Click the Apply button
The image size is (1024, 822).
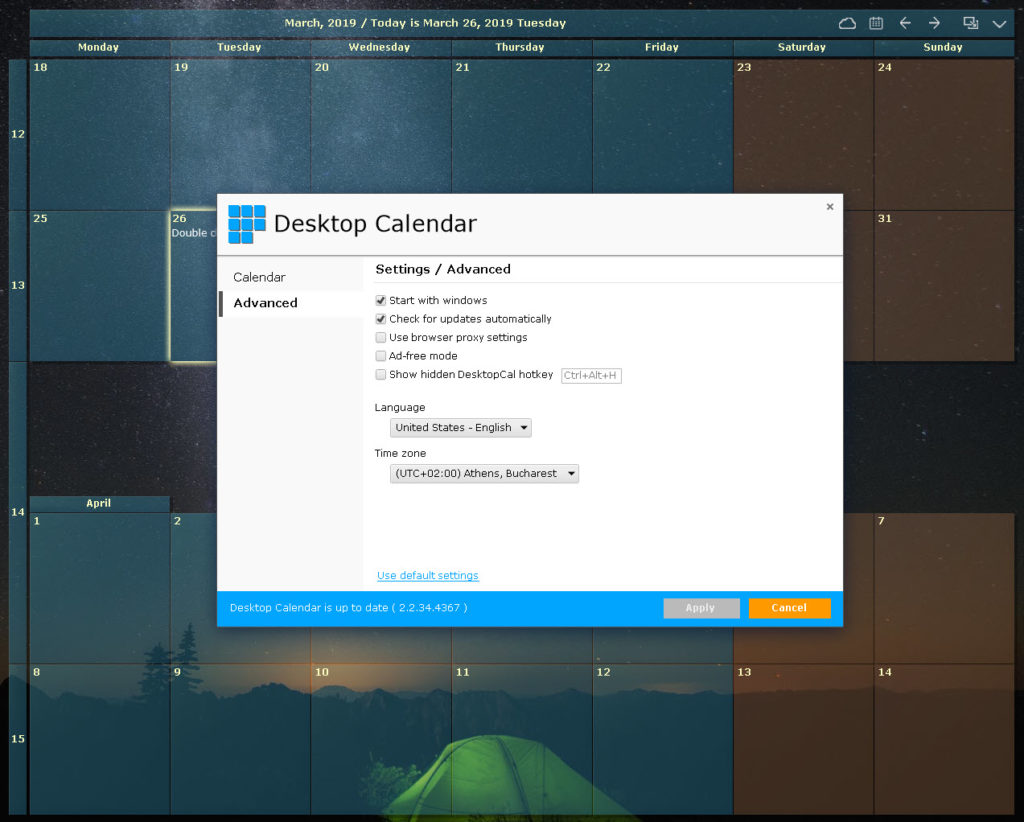click(x=701, y=608)
